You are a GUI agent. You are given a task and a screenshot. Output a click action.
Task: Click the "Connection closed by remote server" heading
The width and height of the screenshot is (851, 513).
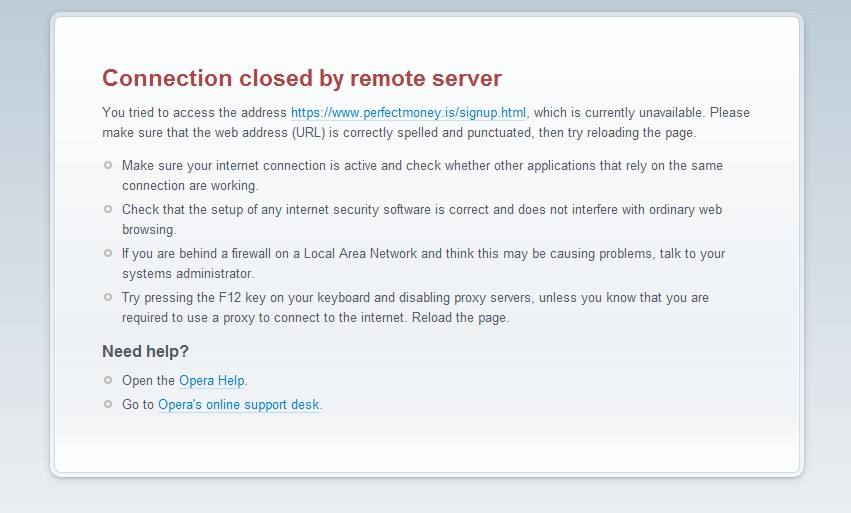click(302, 78)
